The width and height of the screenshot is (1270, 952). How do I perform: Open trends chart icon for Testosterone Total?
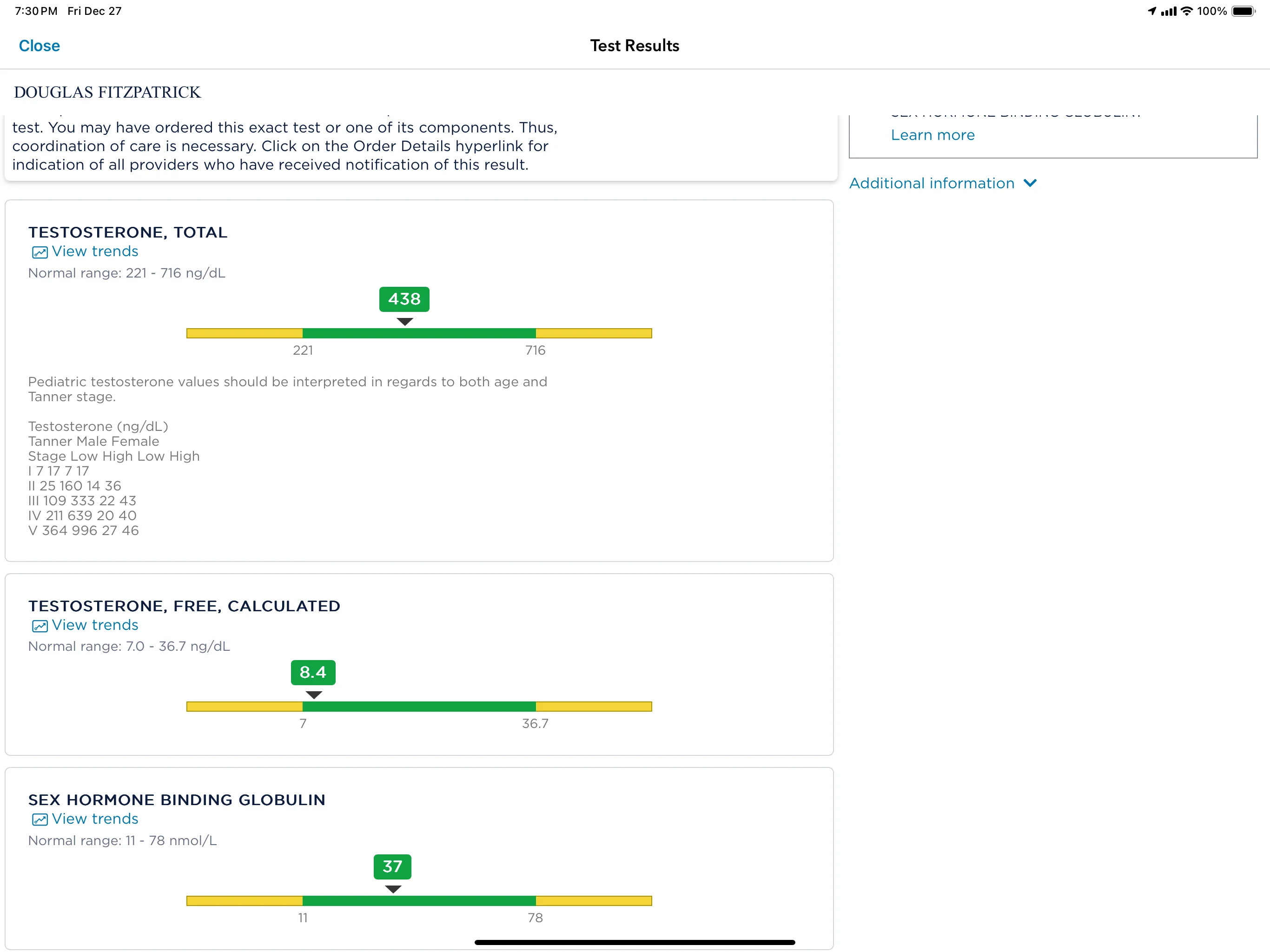(40, 252)
